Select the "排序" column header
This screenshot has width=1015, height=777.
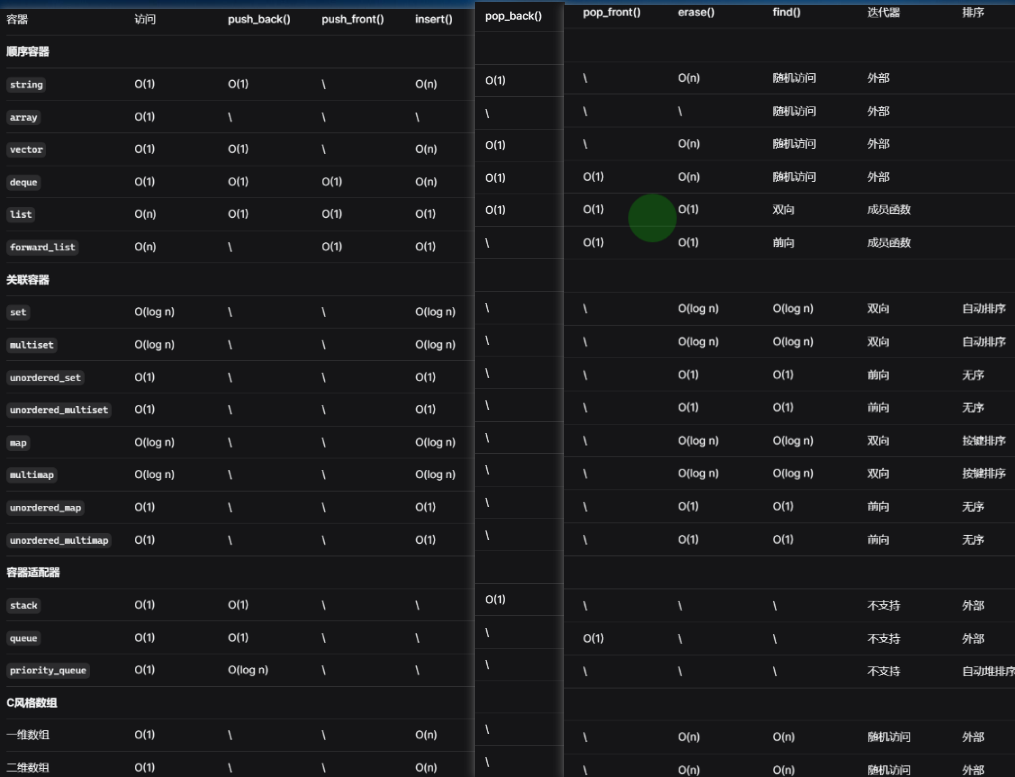[973, 12]
